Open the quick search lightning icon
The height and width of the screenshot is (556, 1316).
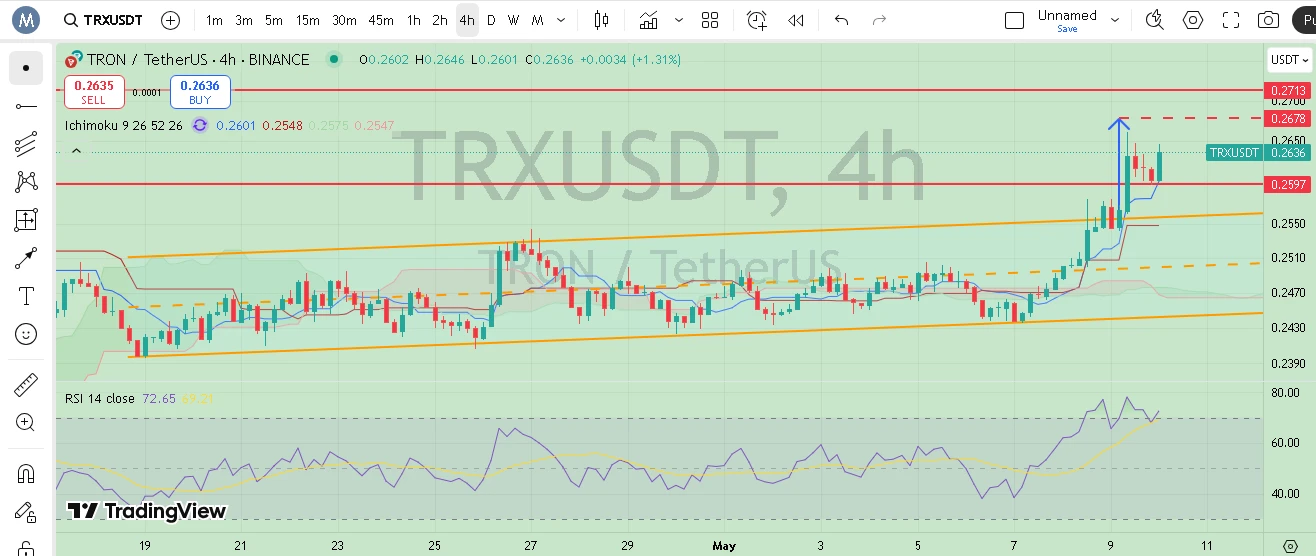tap(1155, 20)
